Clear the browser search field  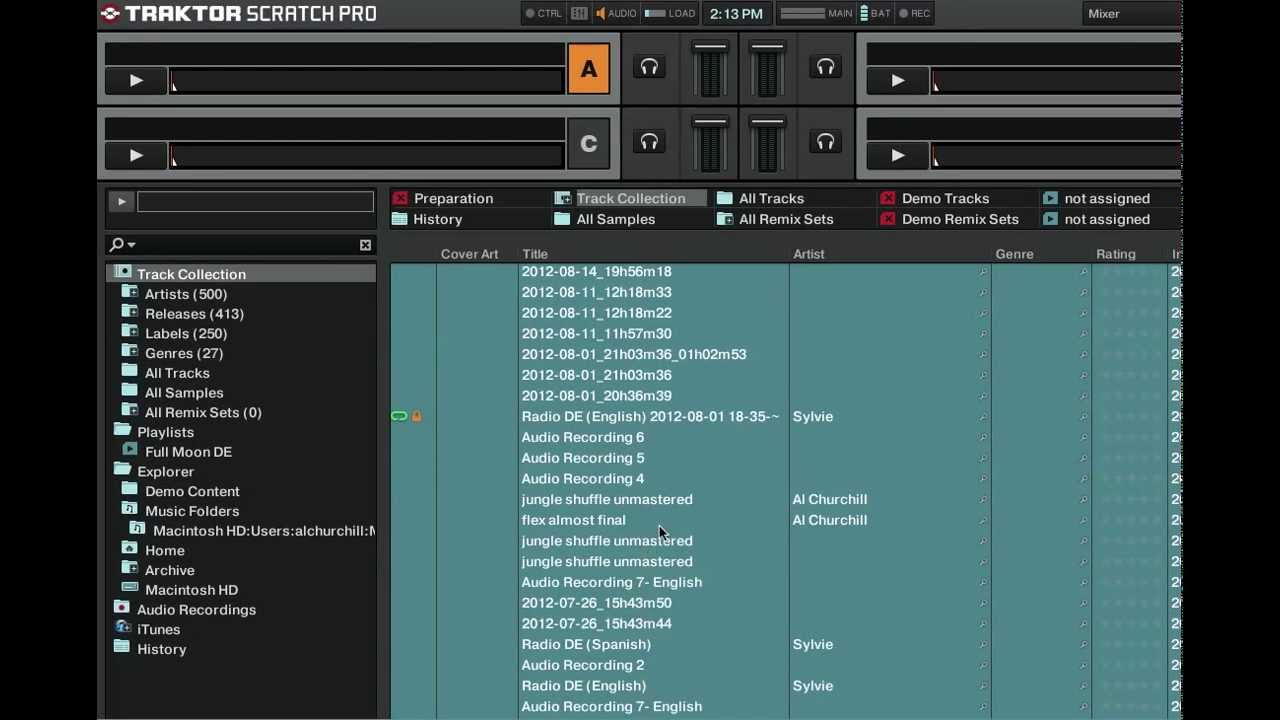tap(365, 245)
